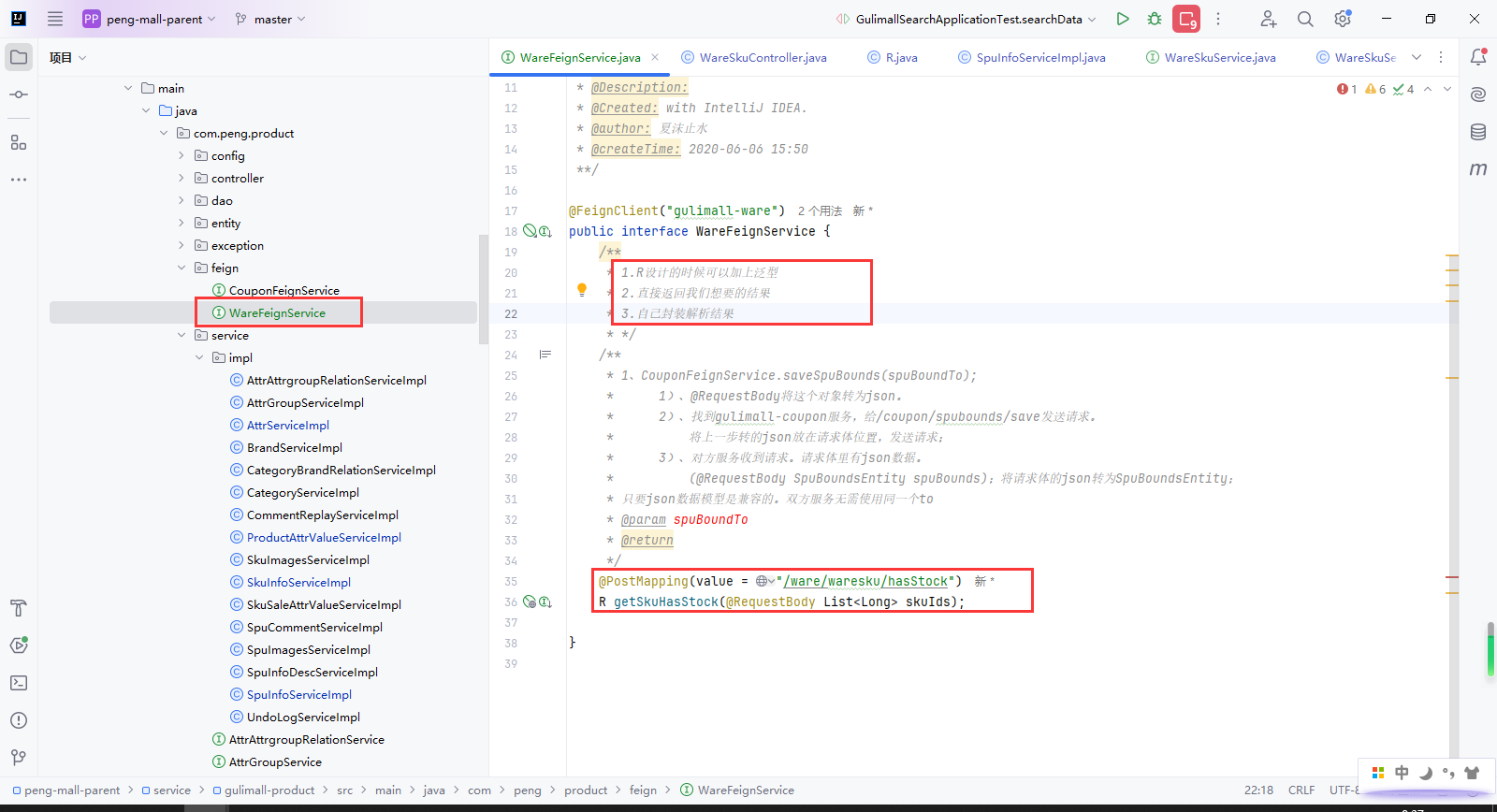Screen dimensions: 1497x812
Task: Change CRLF line separator setting
Action: (x=1301, y=790)
